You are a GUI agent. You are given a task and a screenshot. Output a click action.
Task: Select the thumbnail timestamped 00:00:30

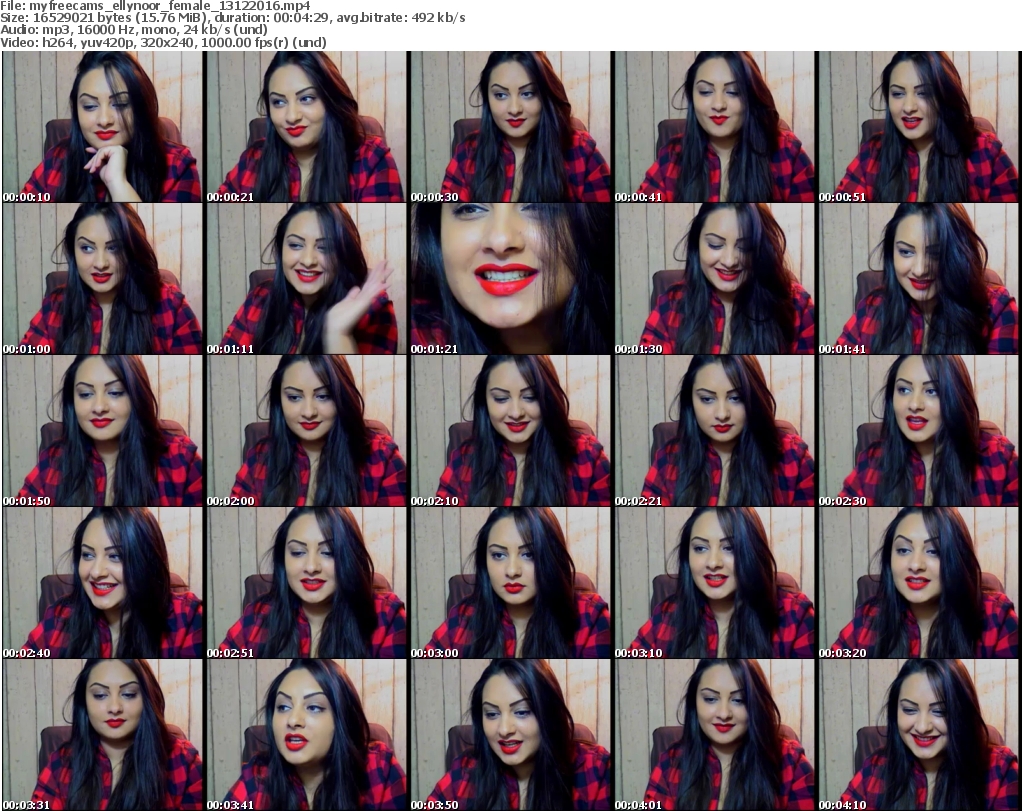tap(511, 127)
